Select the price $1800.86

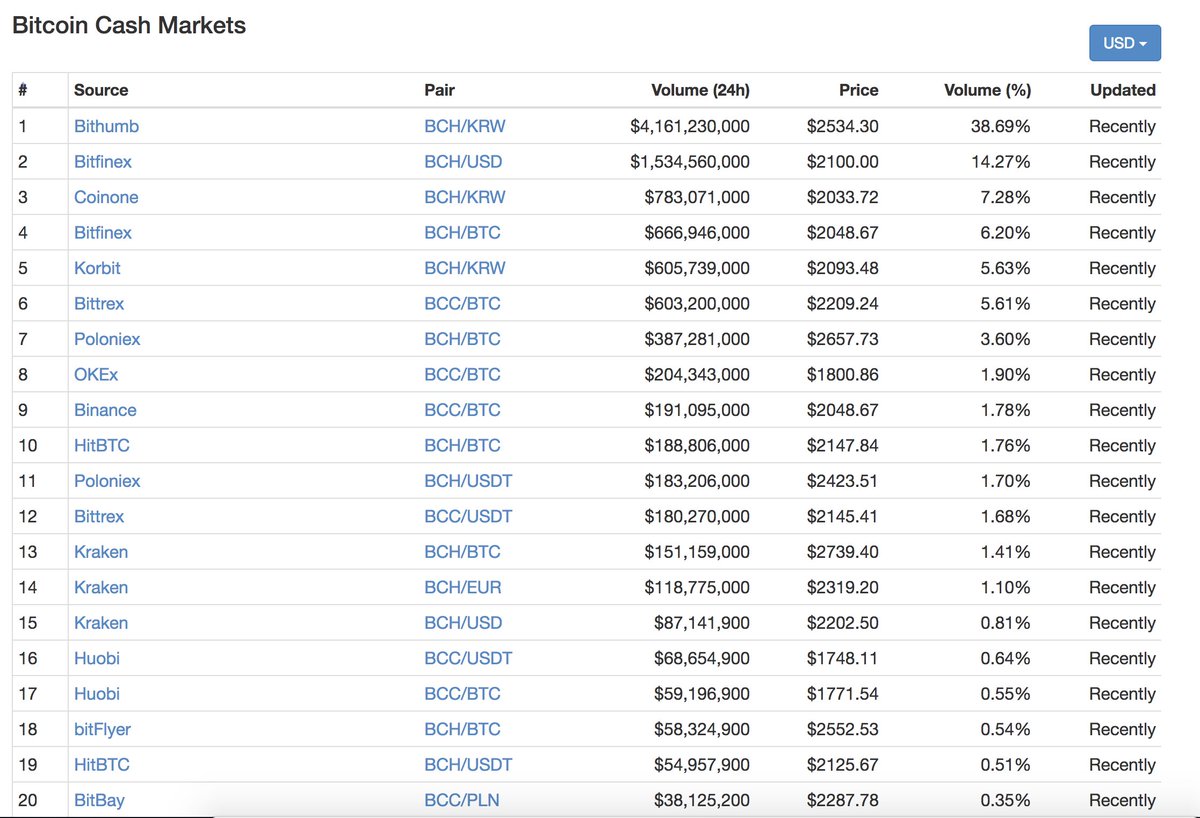click(843, 374)
